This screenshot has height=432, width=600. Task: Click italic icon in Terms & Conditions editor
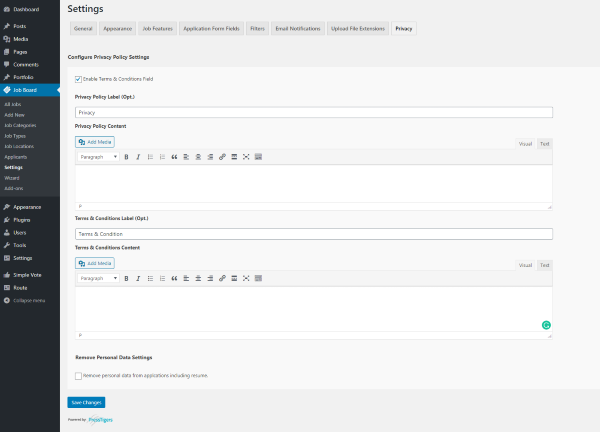138,278
